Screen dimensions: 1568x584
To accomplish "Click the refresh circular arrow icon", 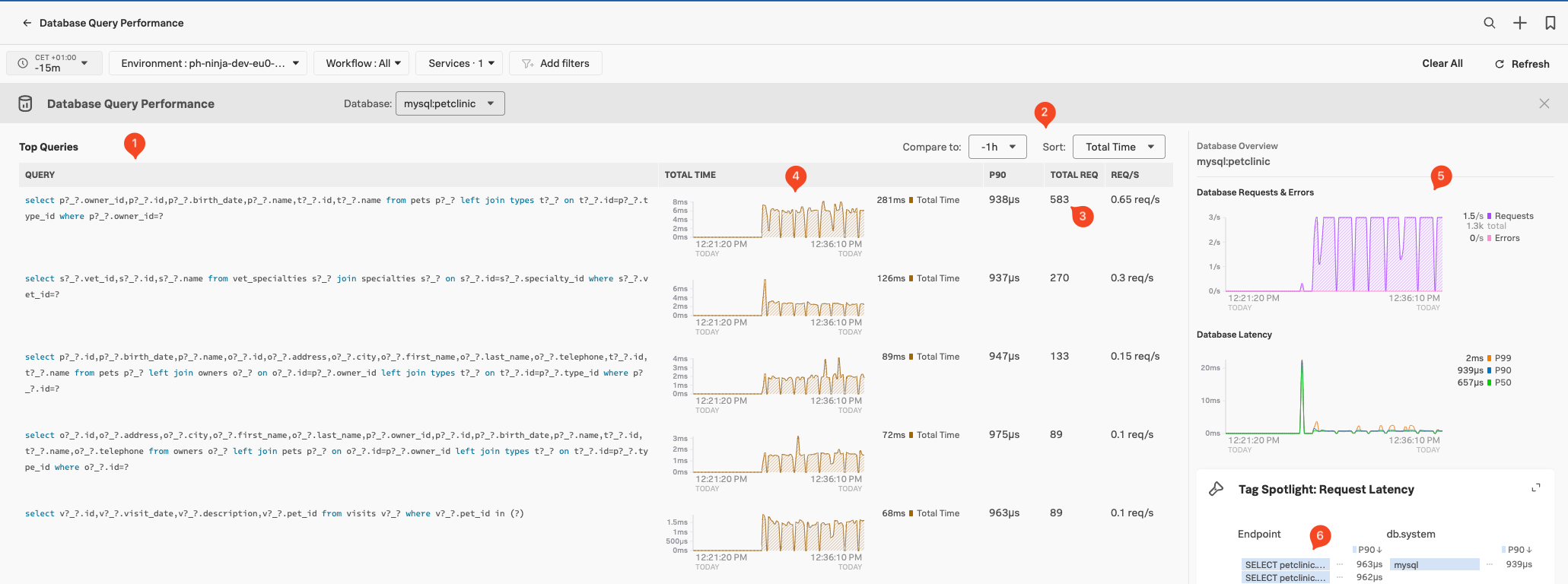I will point(1500,64).
